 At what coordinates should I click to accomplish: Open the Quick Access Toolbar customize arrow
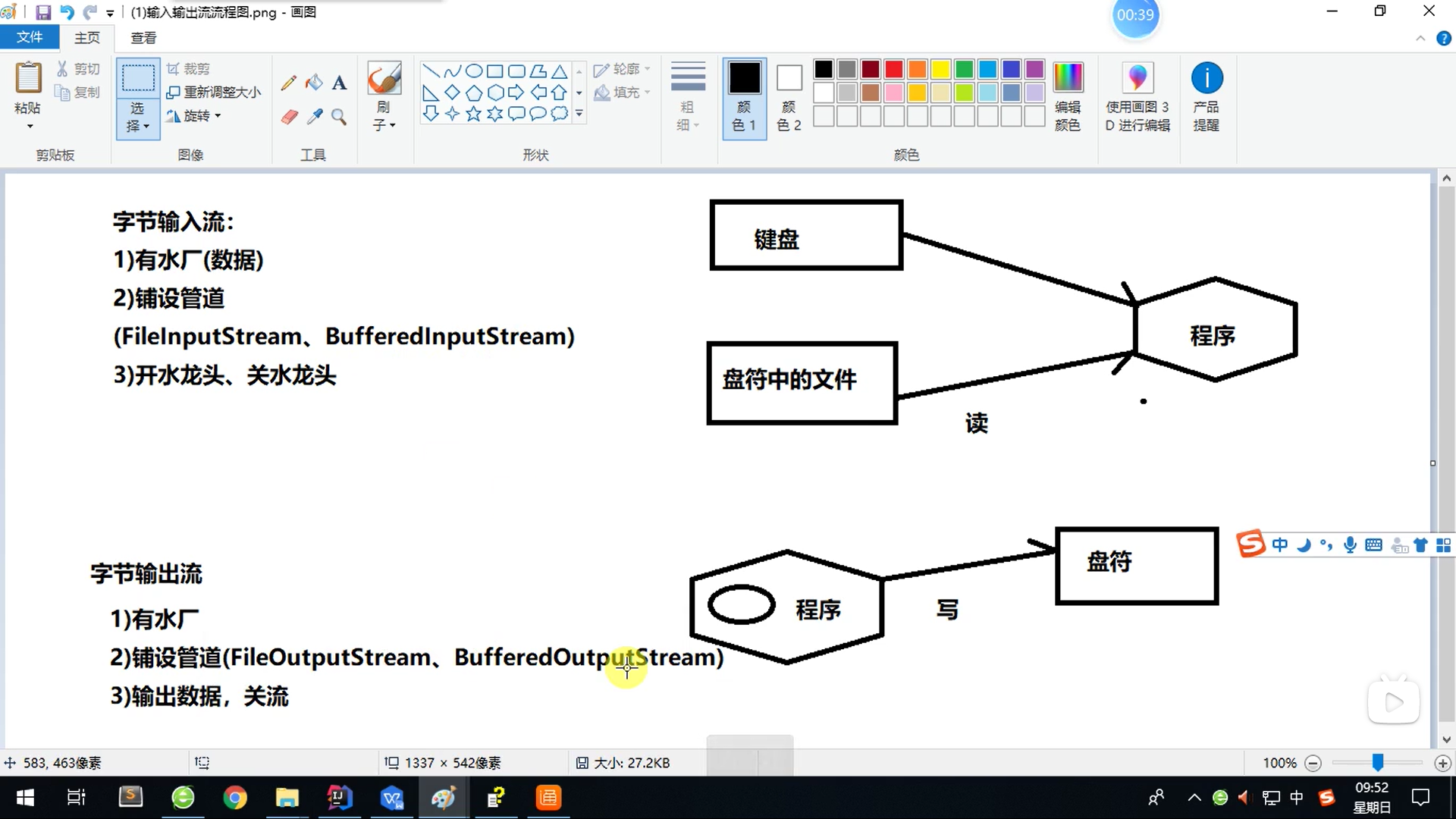(110, 13)
